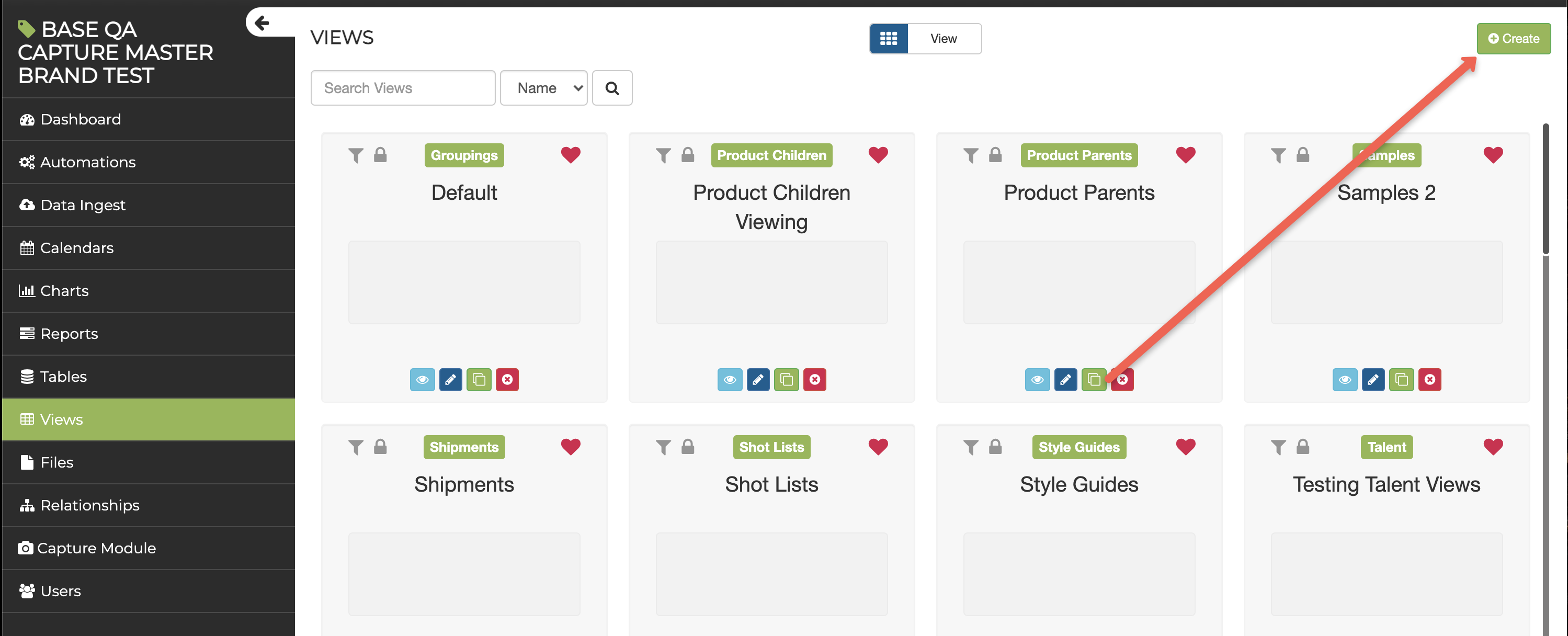Collapse sidebar with the back arrow
The height and width of the screenshot is (636, 1568).
pos(262,22)
